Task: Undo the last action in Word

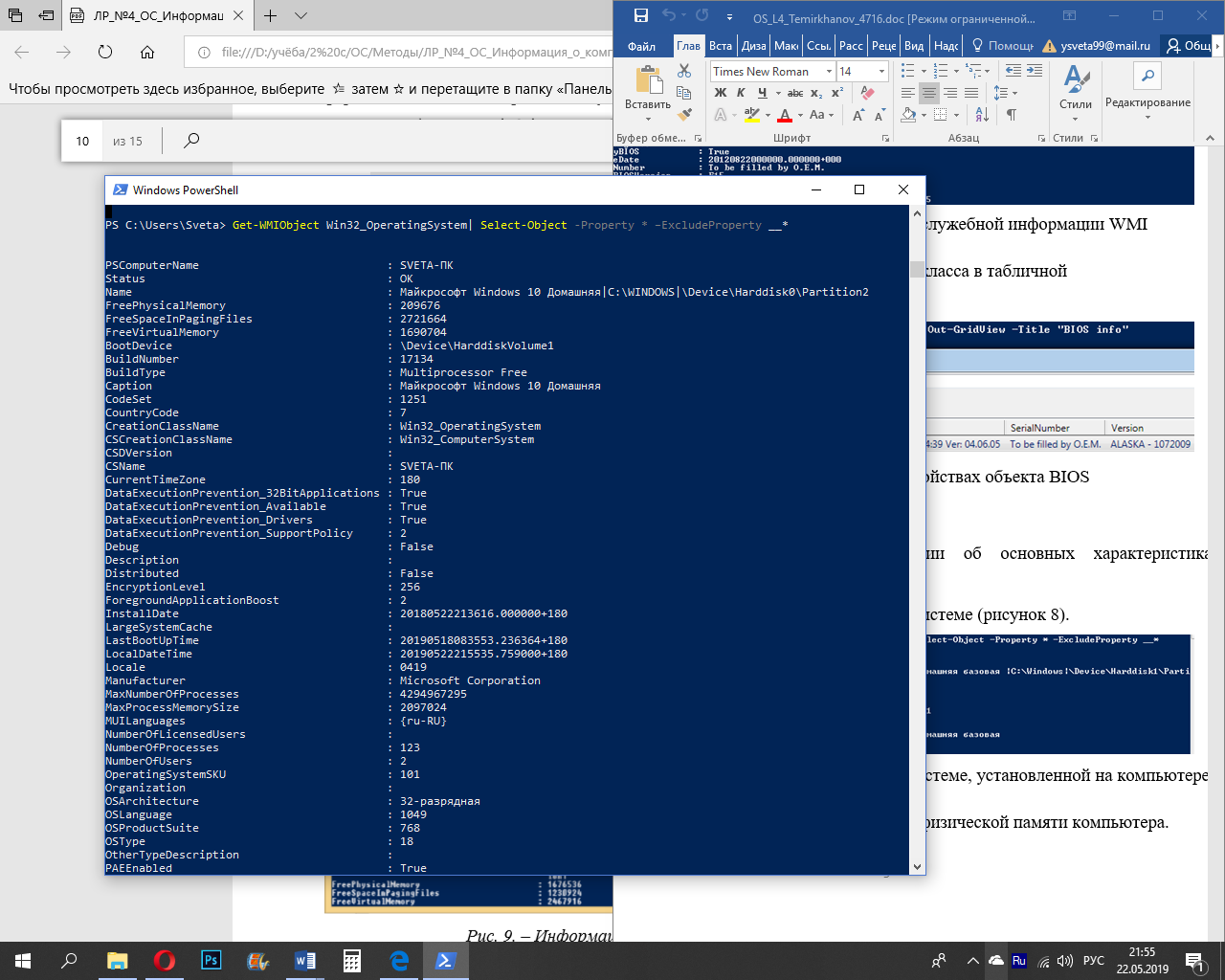Action: 669,16
